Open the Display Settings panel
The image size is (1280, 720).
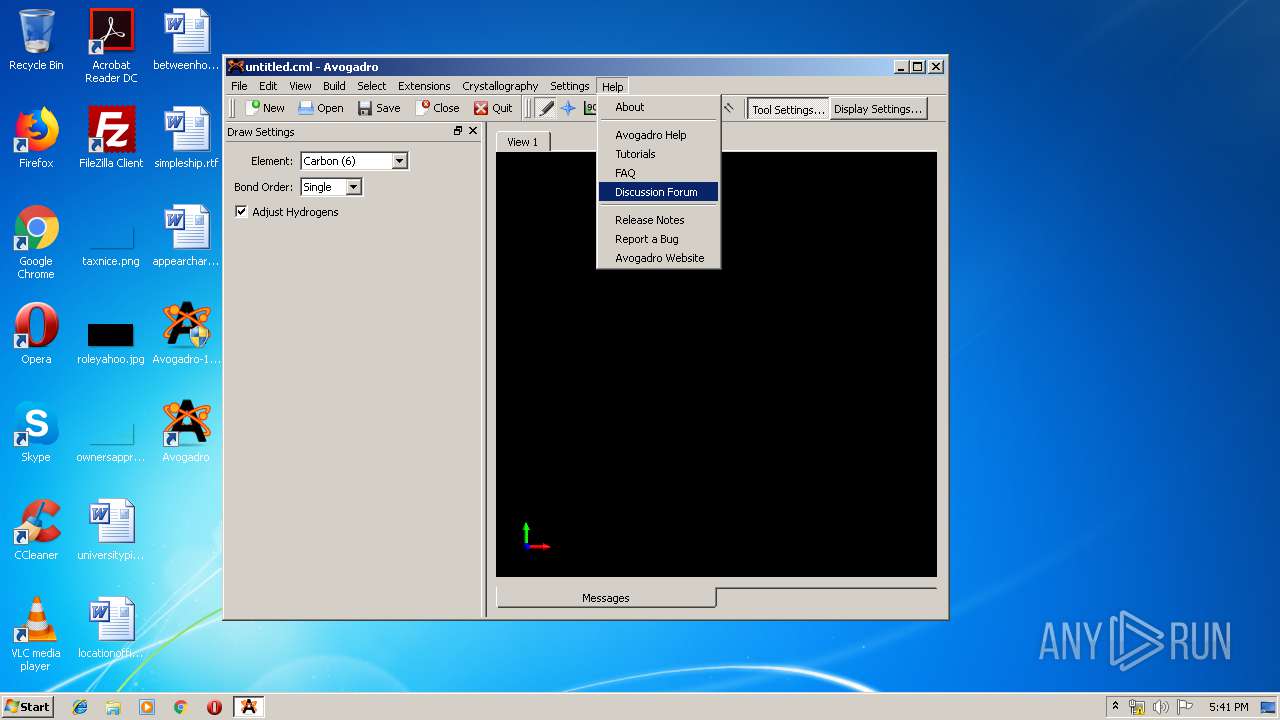pyautogui.click(x=878, y=109)
